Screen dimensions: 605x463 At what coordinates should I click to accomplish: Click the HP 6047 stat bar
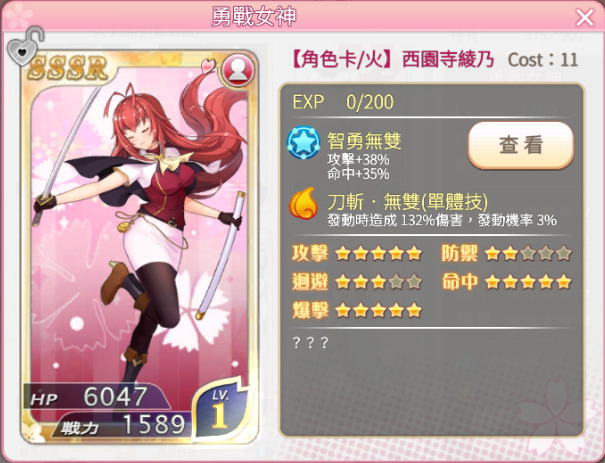96,397
